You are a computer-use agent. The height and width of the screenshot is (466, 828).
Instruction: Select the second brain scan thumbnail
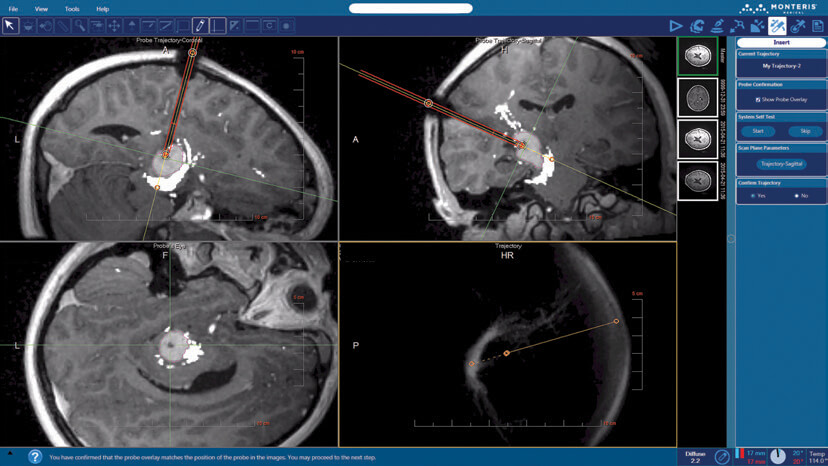[698, 98]
